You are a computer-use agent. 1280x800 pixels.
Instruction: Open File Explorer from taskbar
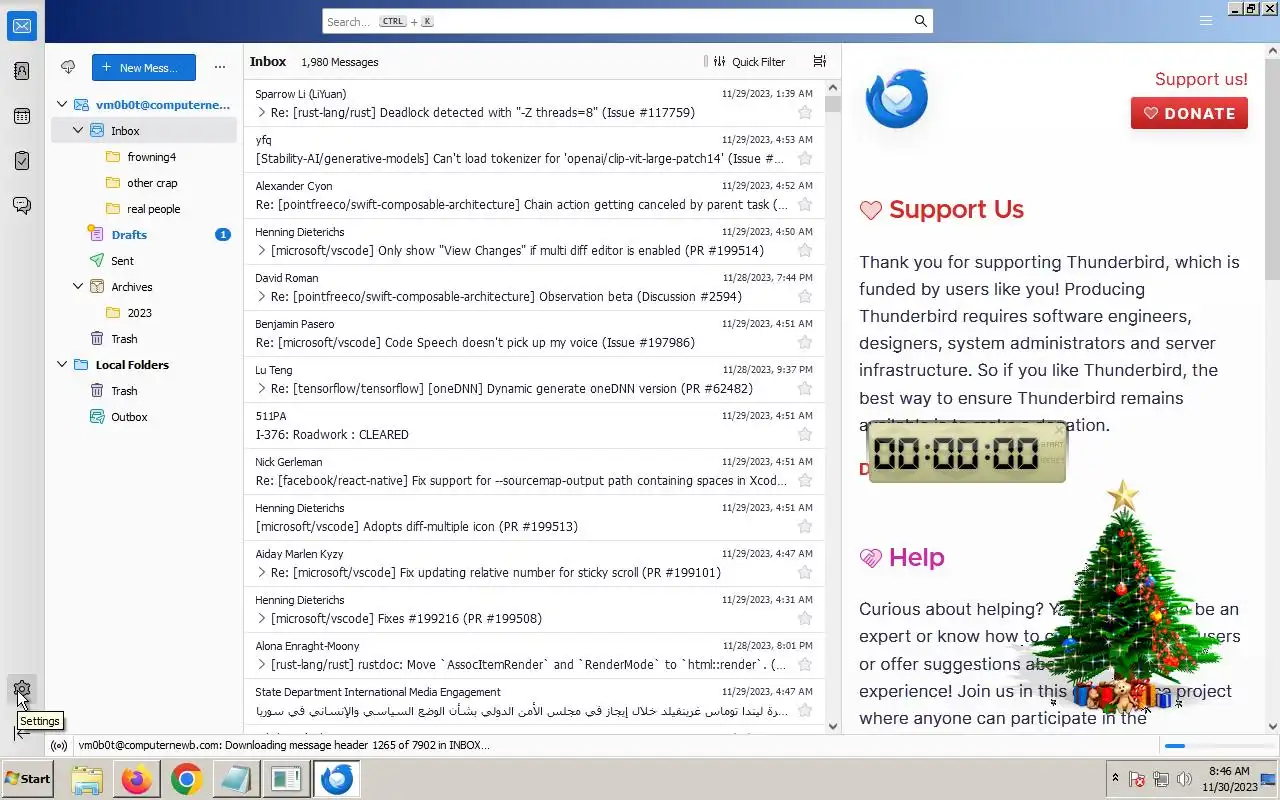87,779
